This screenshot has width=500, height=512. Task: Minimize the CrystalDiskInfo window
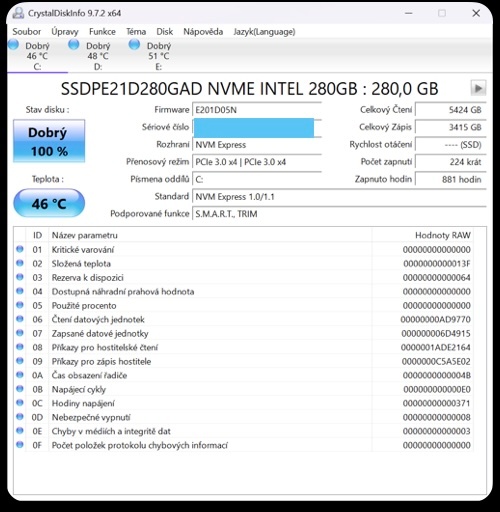click(409, 13)
